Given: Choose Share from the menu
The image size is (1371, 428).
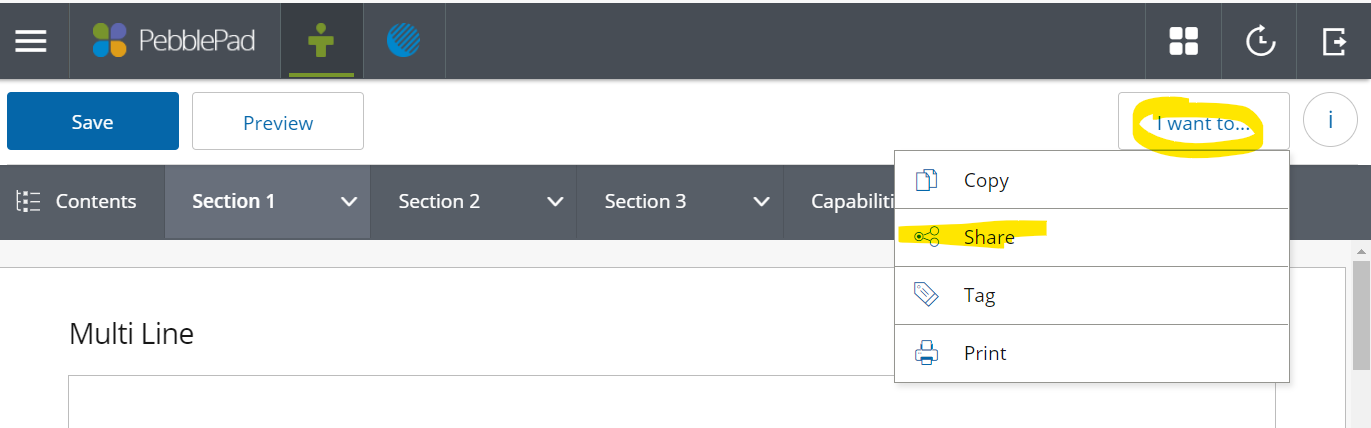Looking at the screenshot, I should click(x=1092, y=237).
